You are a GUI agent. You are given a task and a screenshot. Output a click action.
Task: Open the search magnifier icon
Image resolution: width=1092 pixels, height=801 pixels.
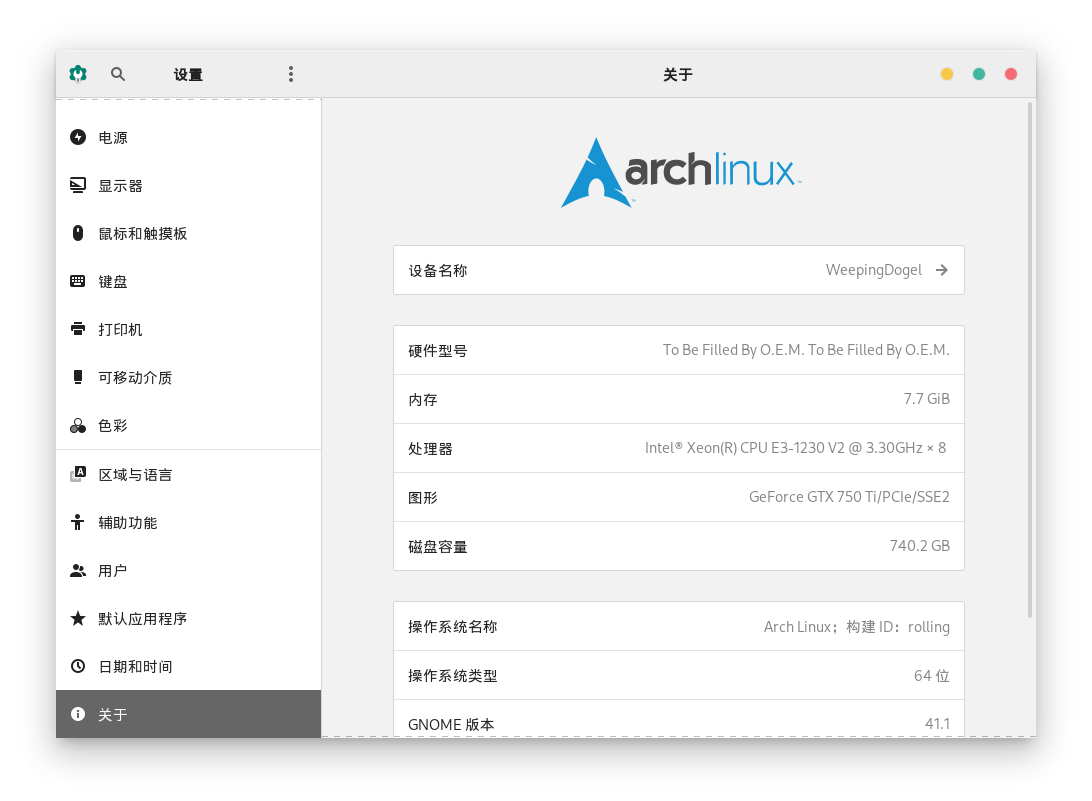118,74
